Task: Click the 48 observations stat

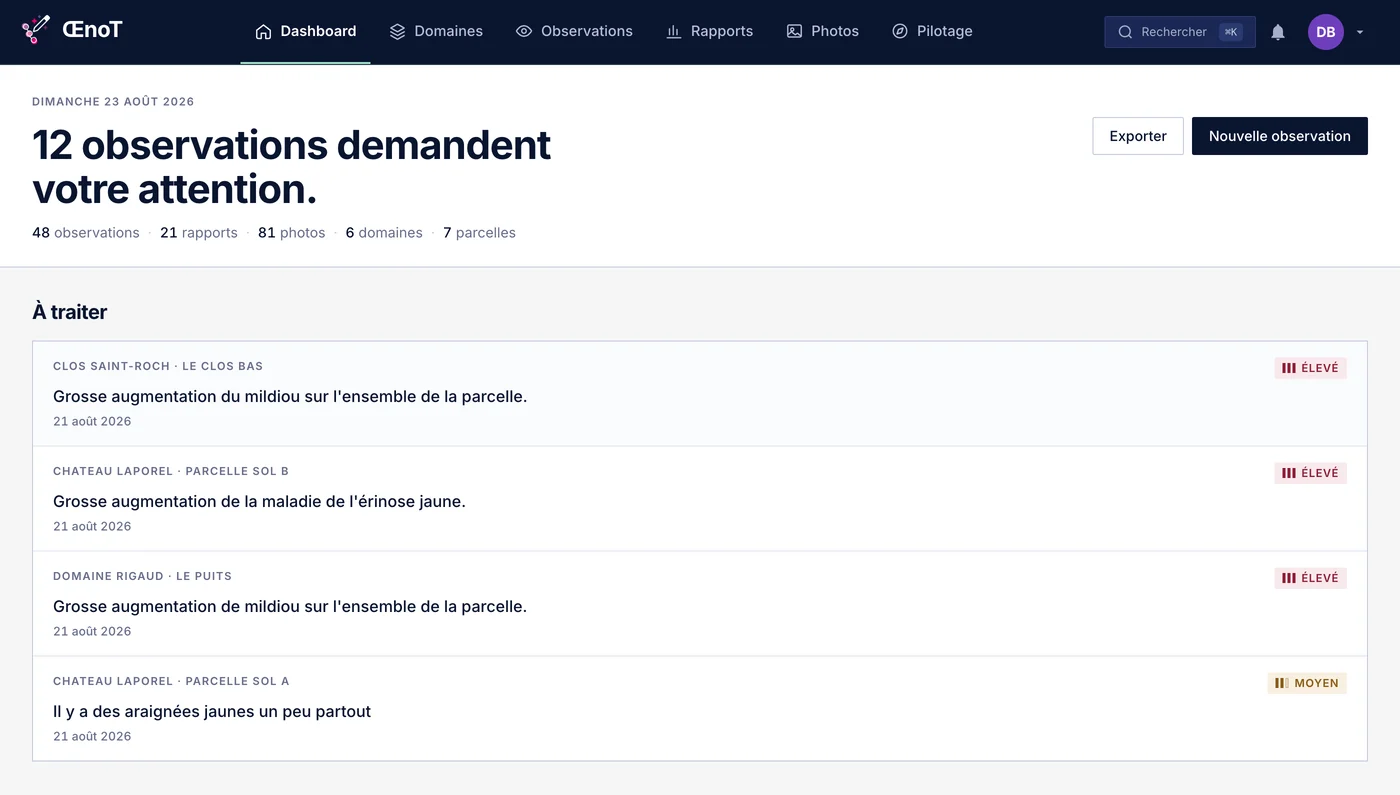Action: (x=86, y=233)
